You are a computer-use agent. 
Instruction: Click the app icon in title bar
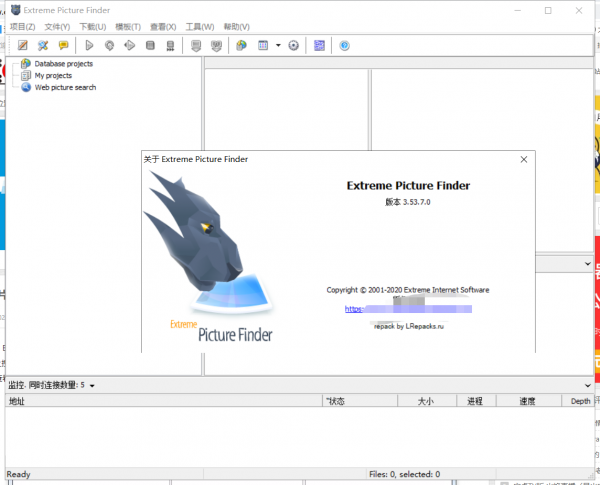tap(16, 10)
